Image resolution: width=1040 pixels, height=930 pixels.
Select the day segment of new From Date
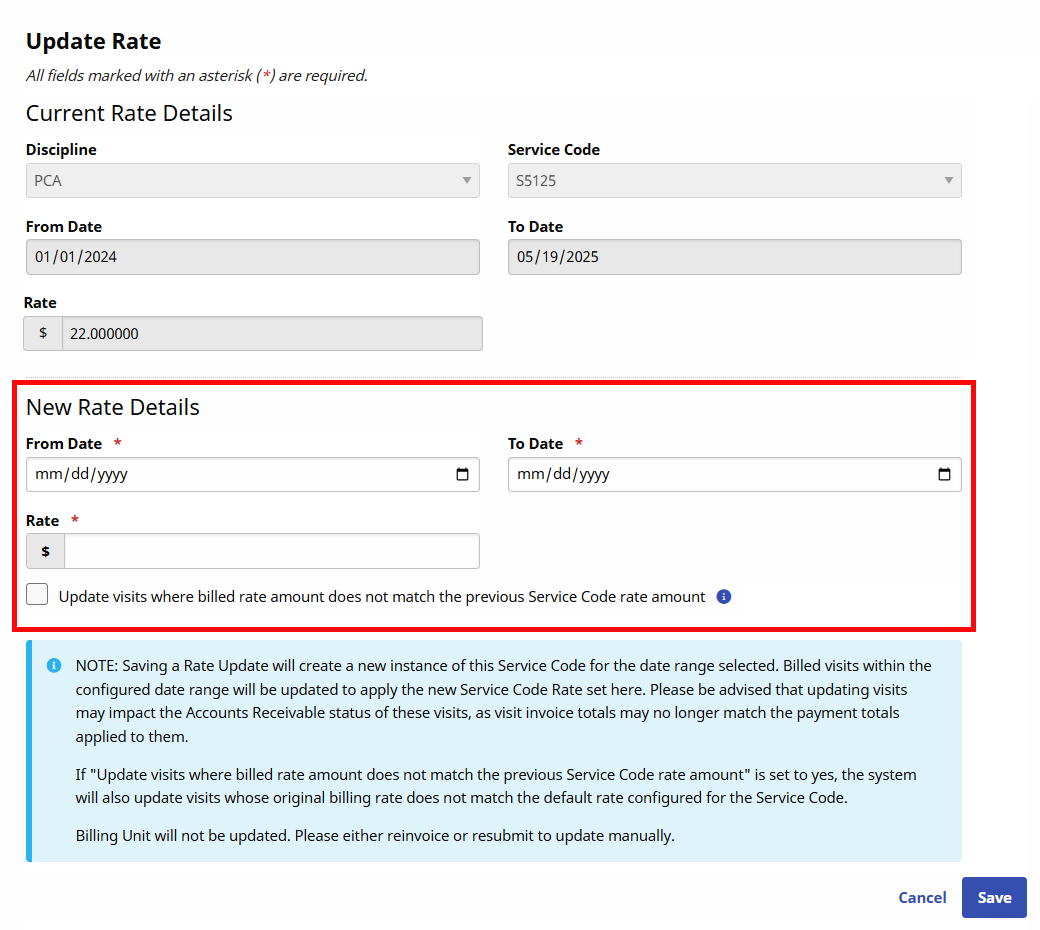(79, 475)
